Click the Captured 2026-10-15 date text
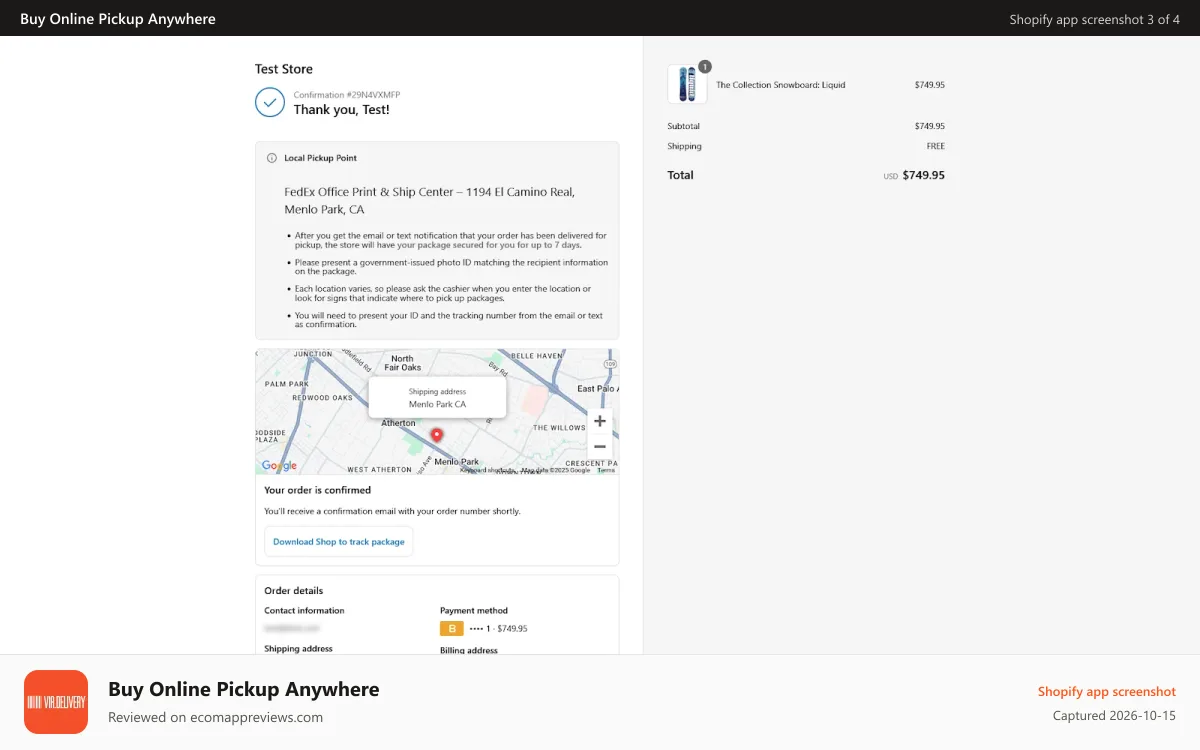The height and width of the screenshot is (750, 1200). coord(1114,716)
